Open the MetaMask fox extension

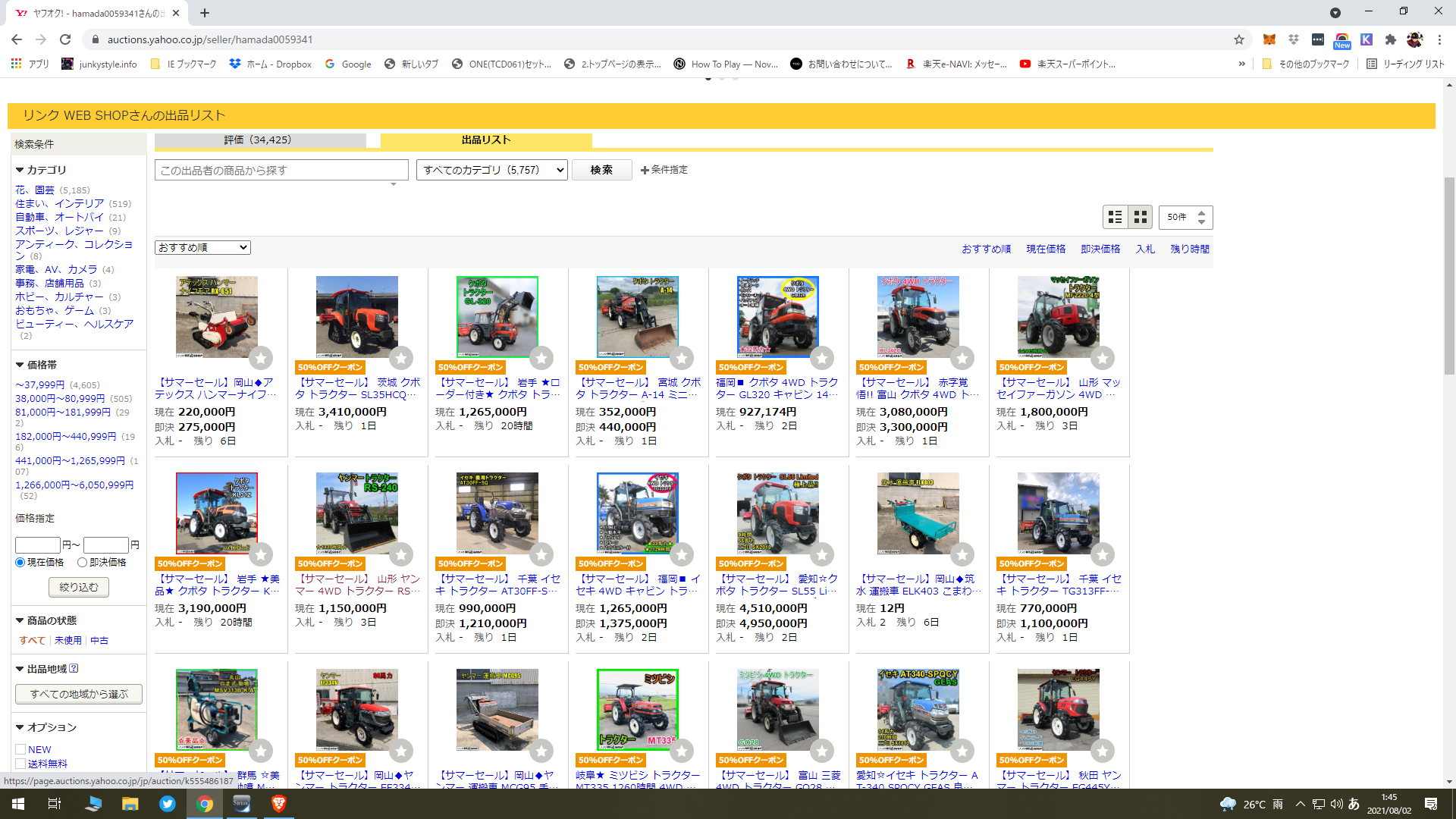pyautogui.click(x=1269, y=39)
